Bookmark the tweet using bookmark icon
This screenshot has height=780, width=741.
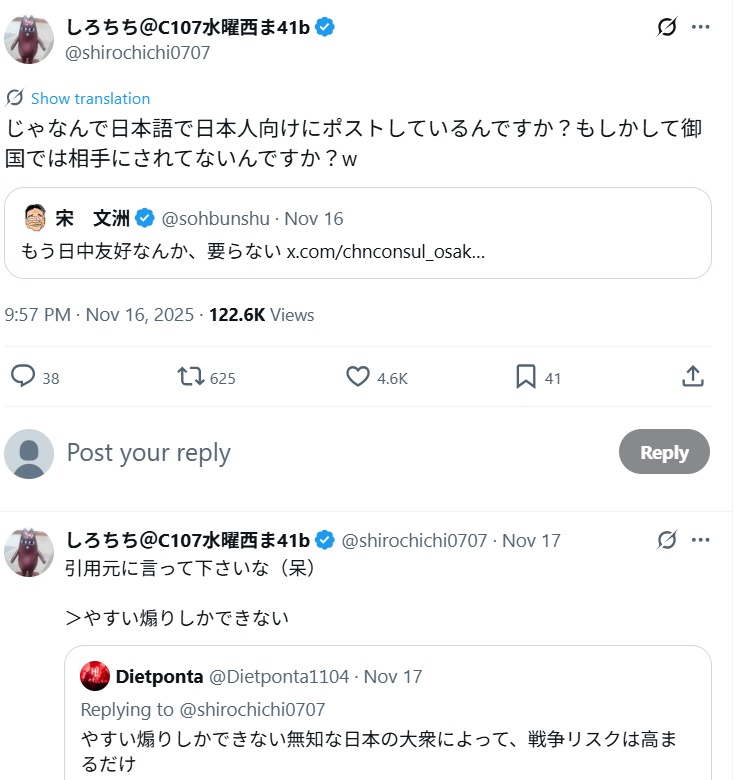526,377
